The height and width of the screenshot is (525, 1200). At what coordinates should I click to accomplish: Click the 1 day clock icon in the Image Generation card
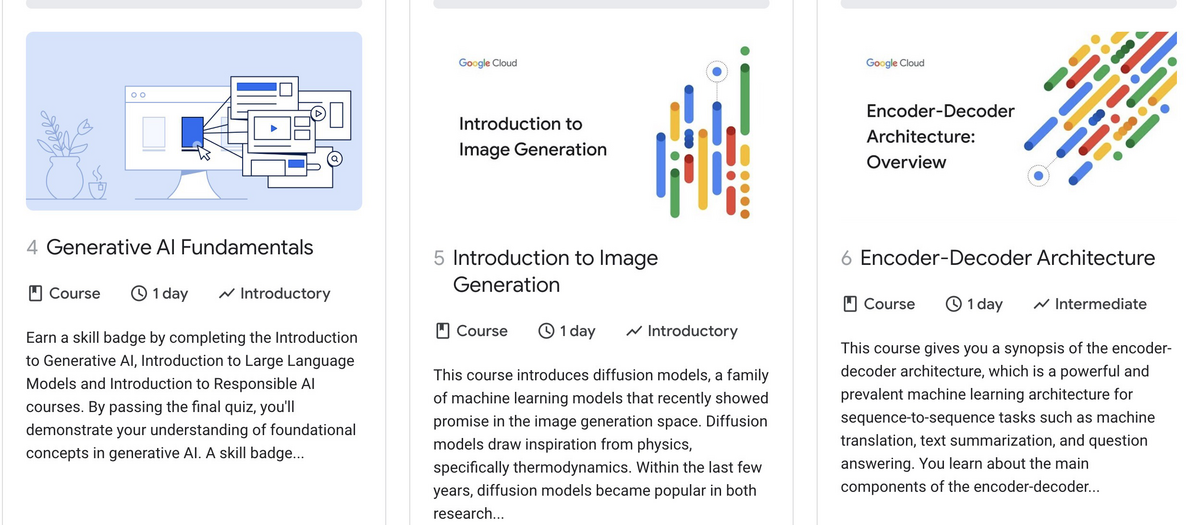coord(547,330)
